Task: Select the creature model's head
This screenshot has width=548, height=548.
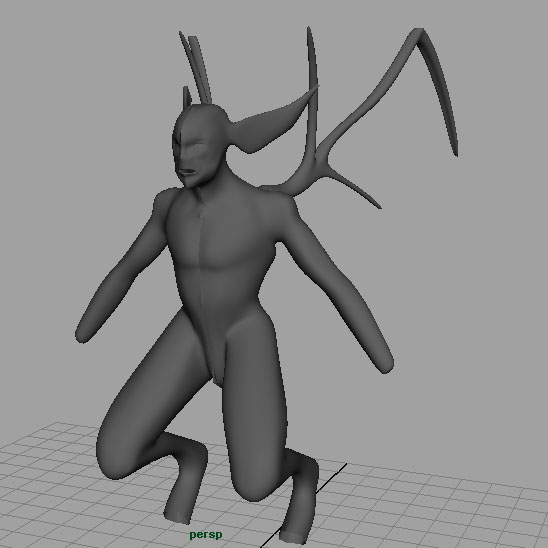Action: tap(199, 147)
